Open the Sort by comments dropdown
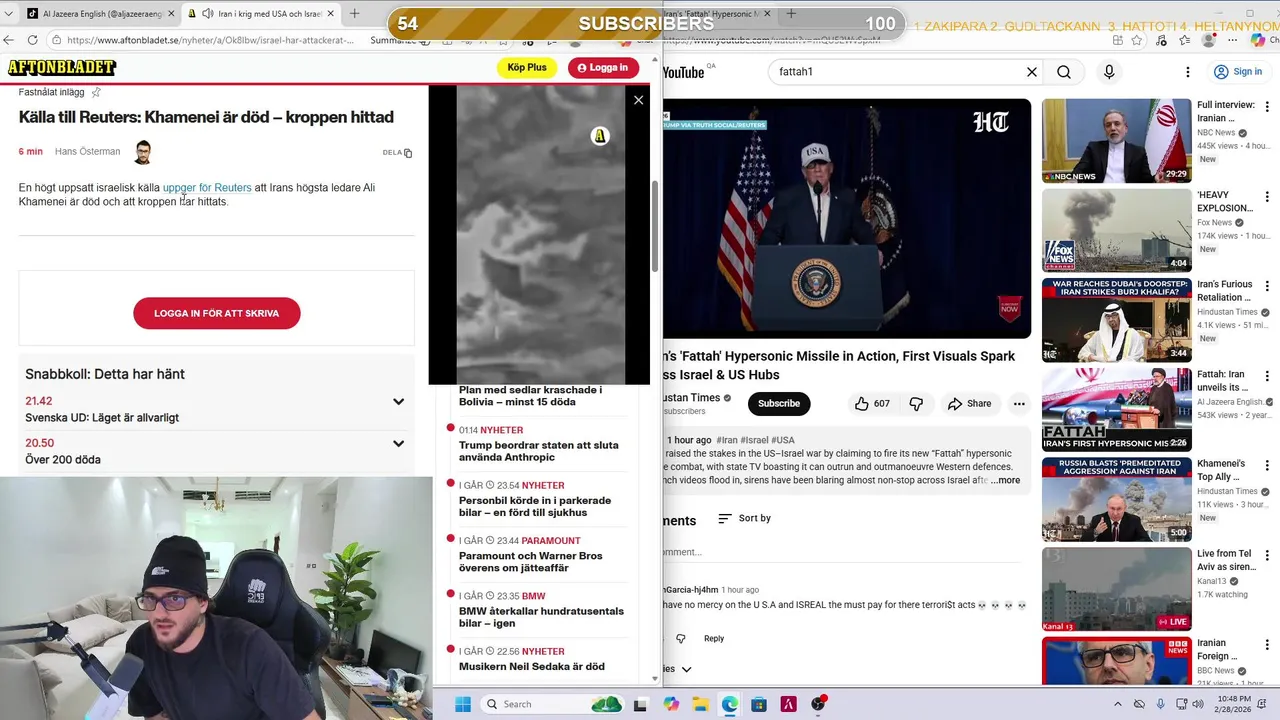This screenshot has height=720, width=1280. coord(745,518)
